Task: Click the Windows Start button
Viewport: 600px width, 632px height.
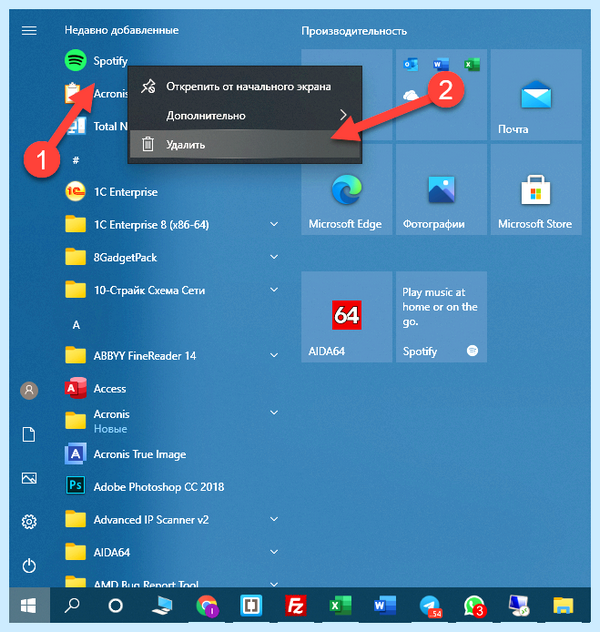Action: (x=29, y=605)
